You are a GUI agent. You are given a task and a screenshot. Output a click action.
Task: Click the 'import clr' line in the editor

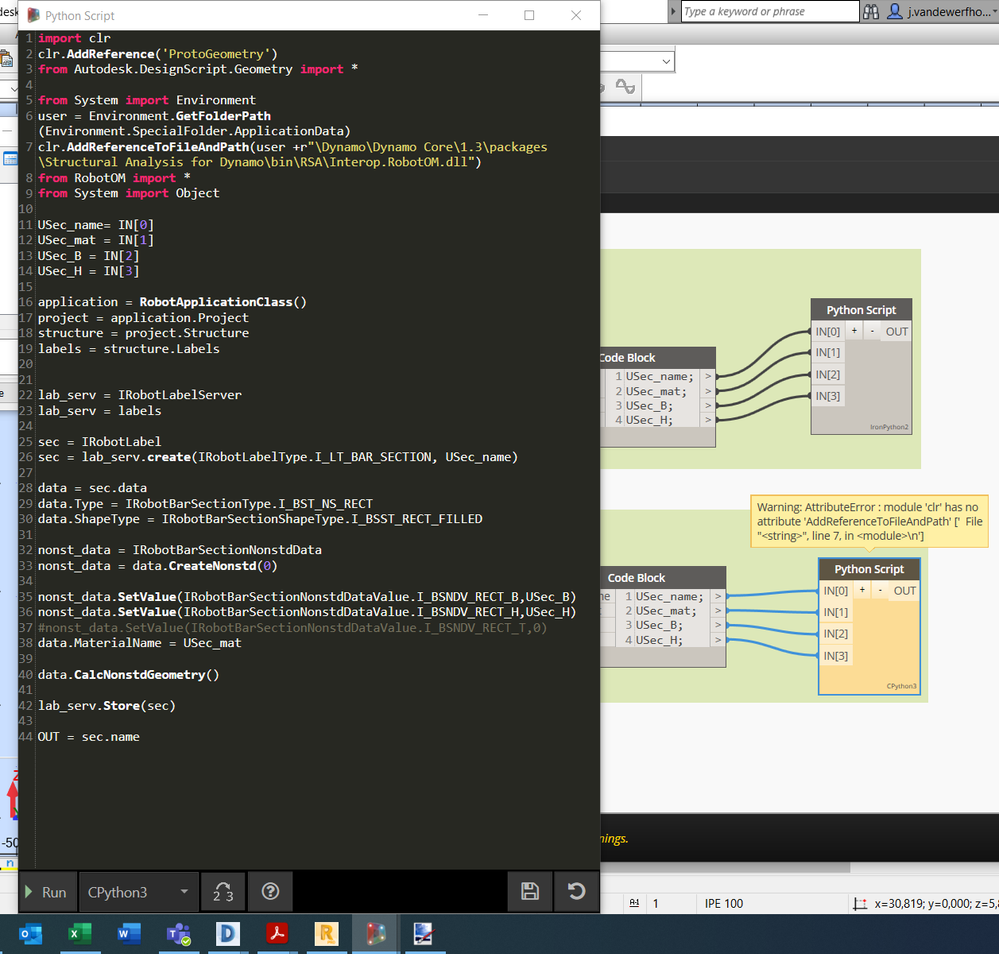(74, 38)
